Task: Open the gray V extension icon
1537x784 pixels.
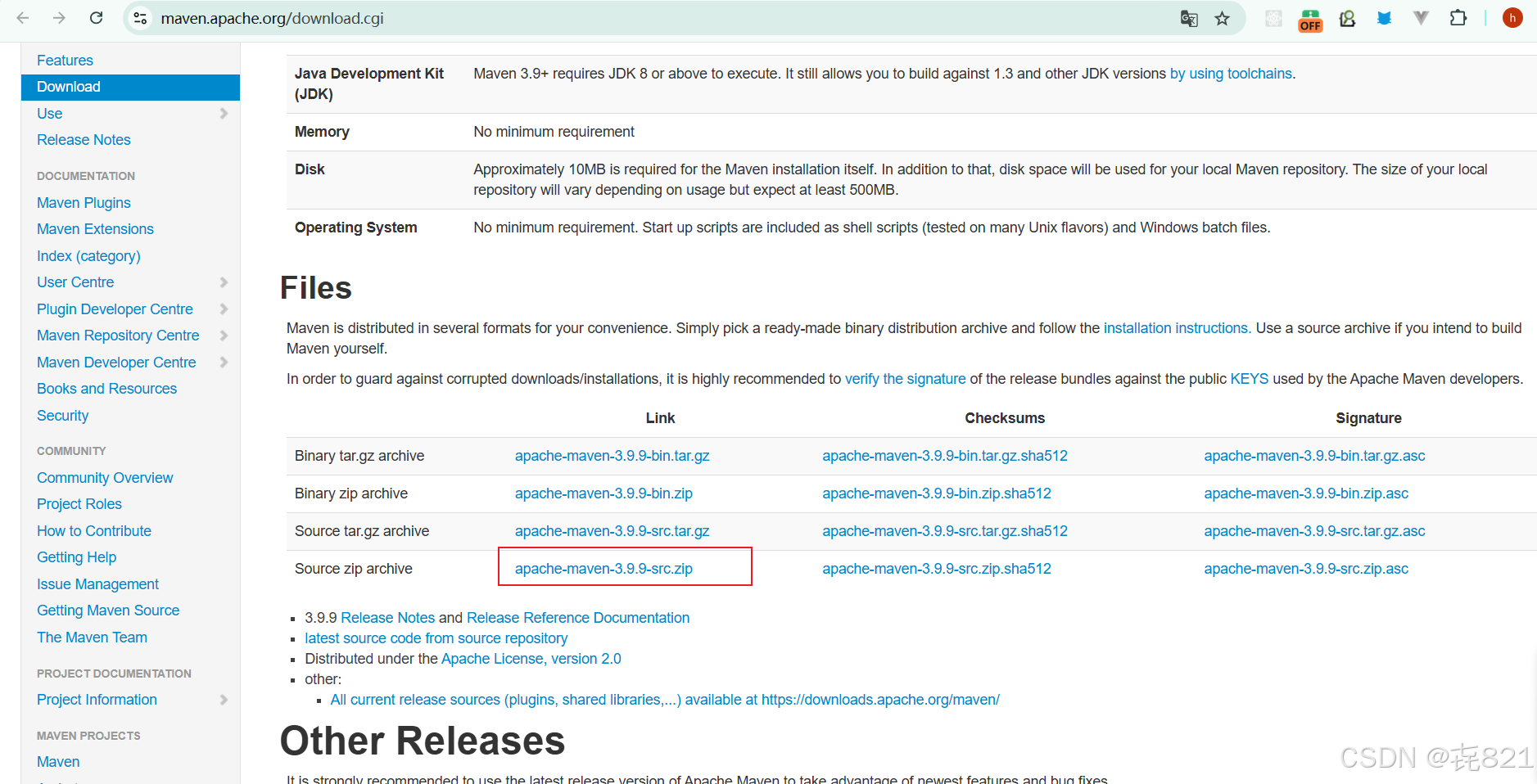Action: tap(1421, 18)
